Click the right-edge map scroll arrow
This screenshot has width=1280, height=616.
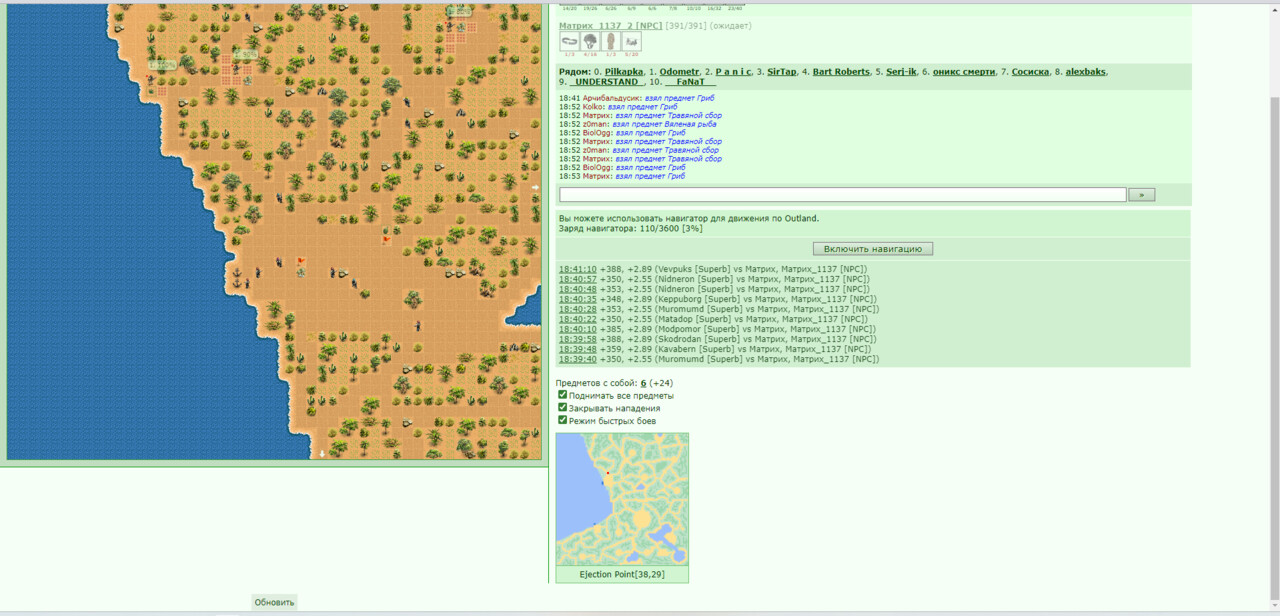(535, 187)
